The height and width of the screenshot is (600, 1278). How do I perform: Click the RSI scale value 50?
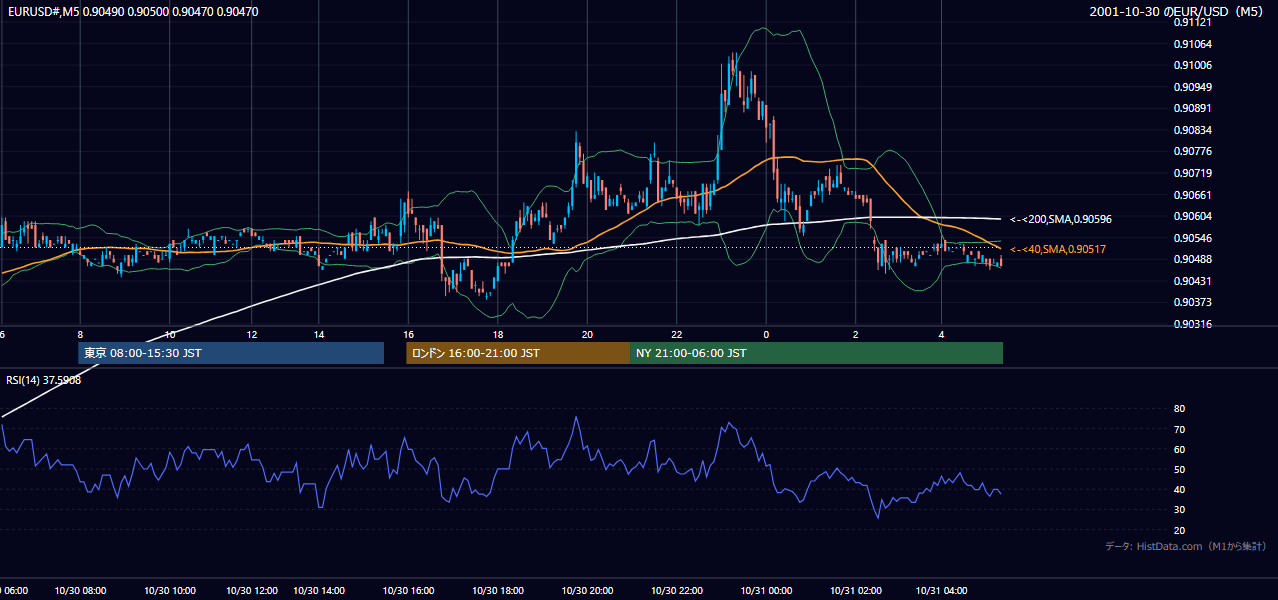1179,469
